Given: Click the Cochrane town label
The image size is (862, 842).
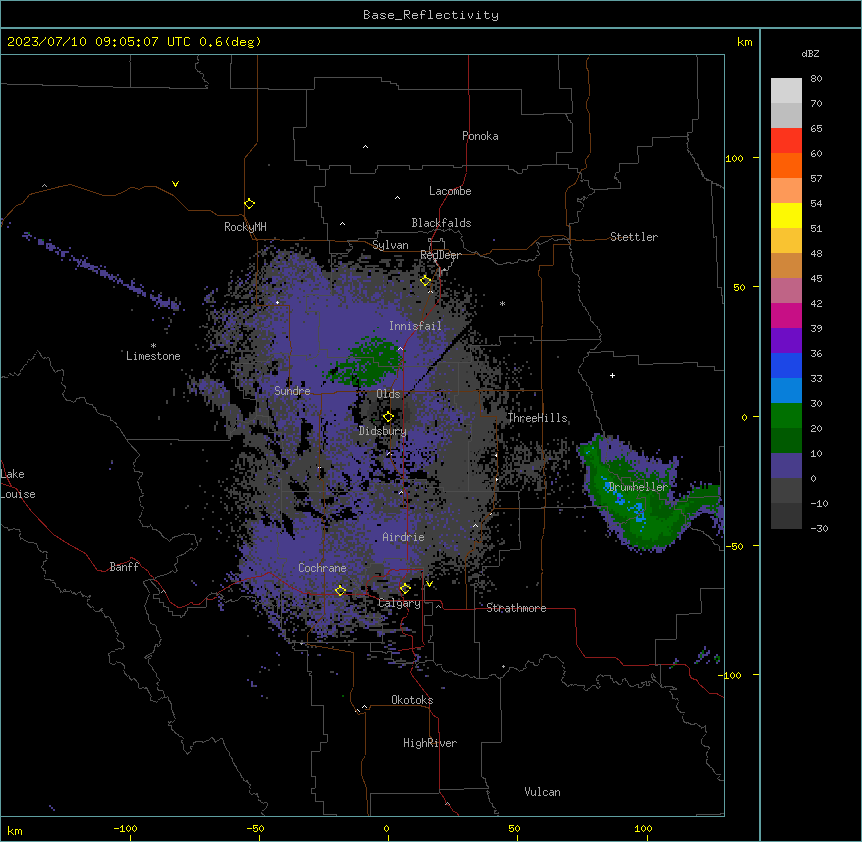Looking at the screenshot, I should [322, 568].
